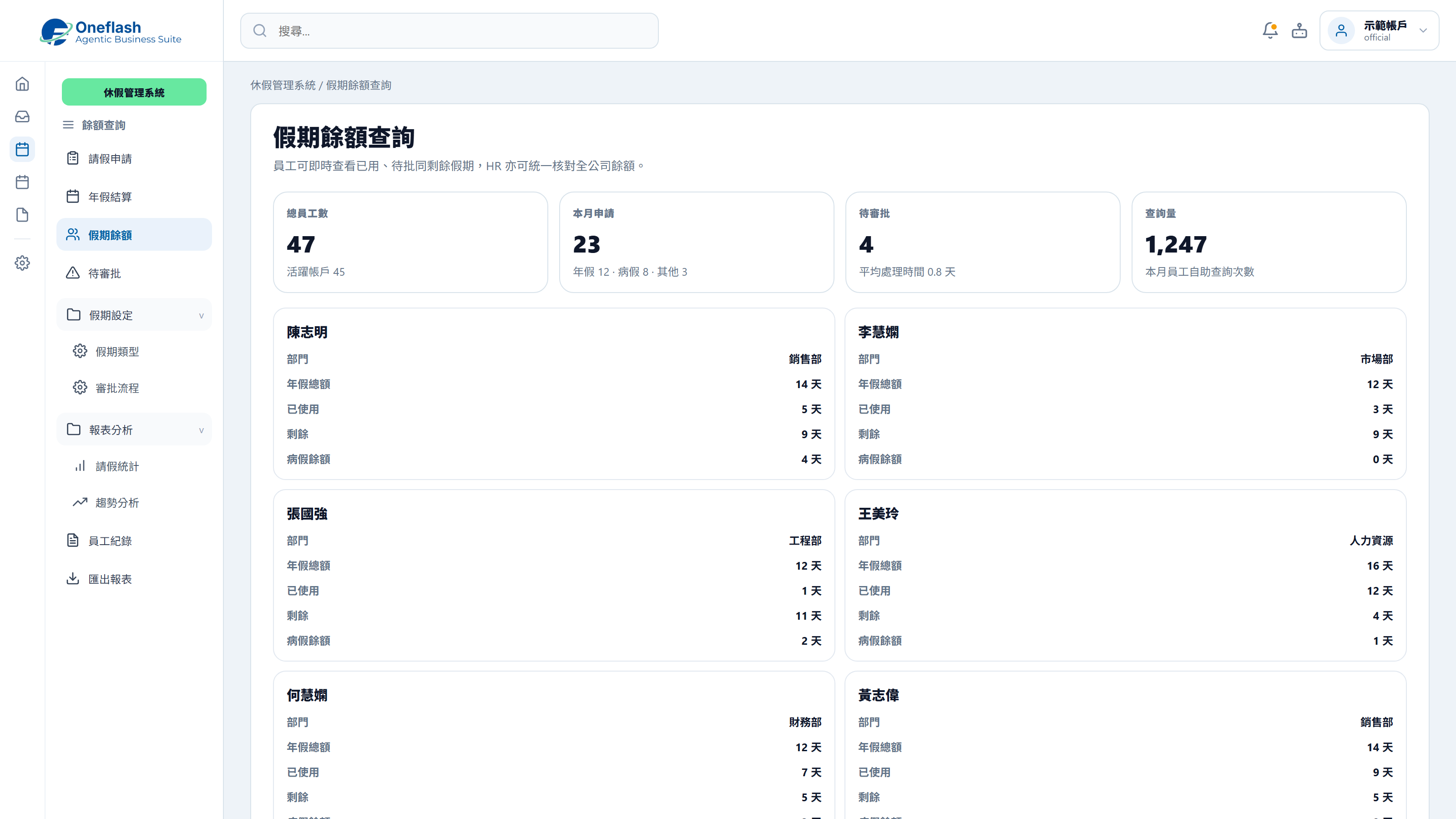Click 活躍帳戶 45 text
The height and width of the screenshot is (819, 1456).
pos(315,271)
